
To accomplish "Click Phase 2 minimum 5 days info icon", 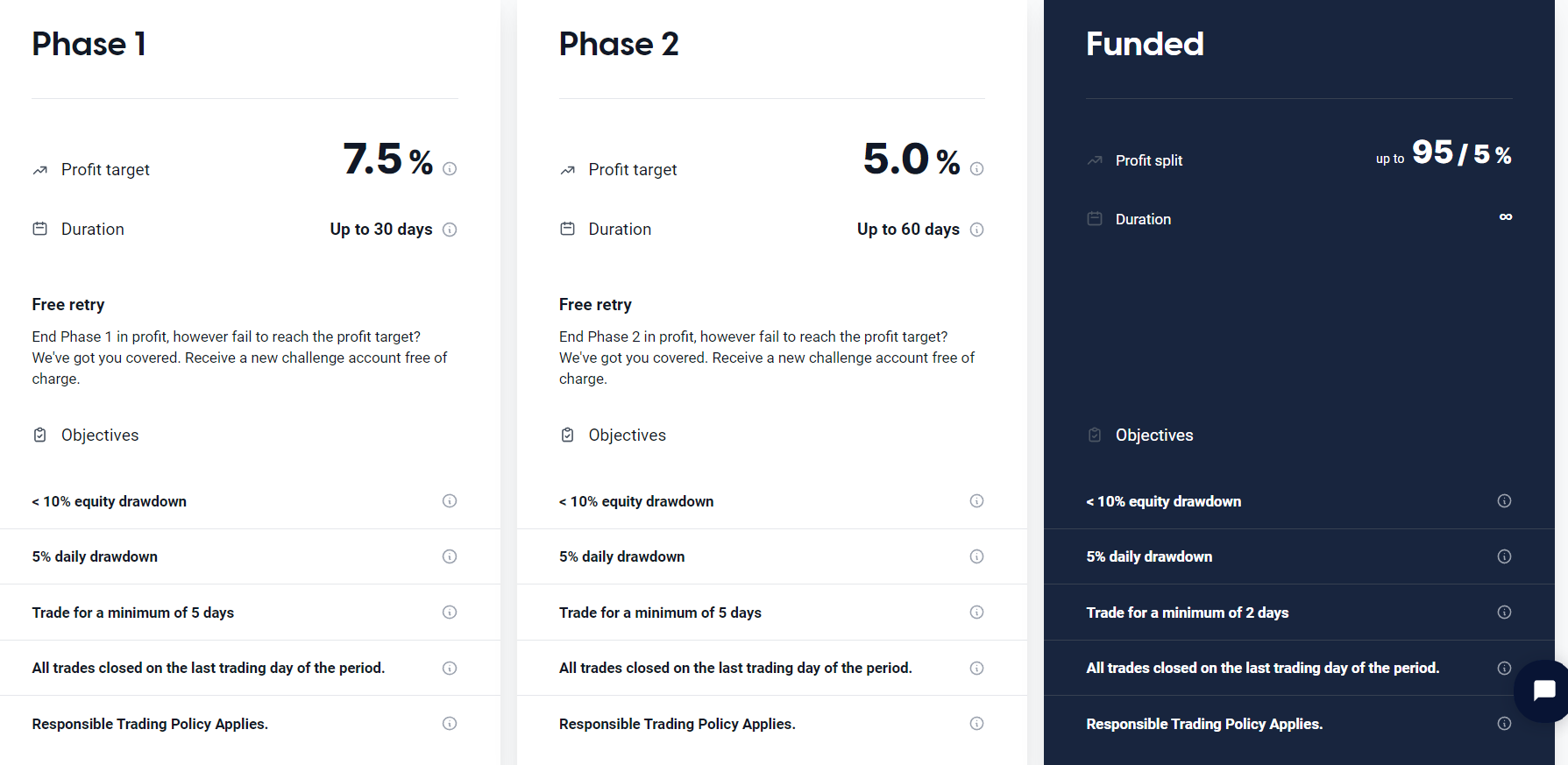I will [x=976, y=613].
